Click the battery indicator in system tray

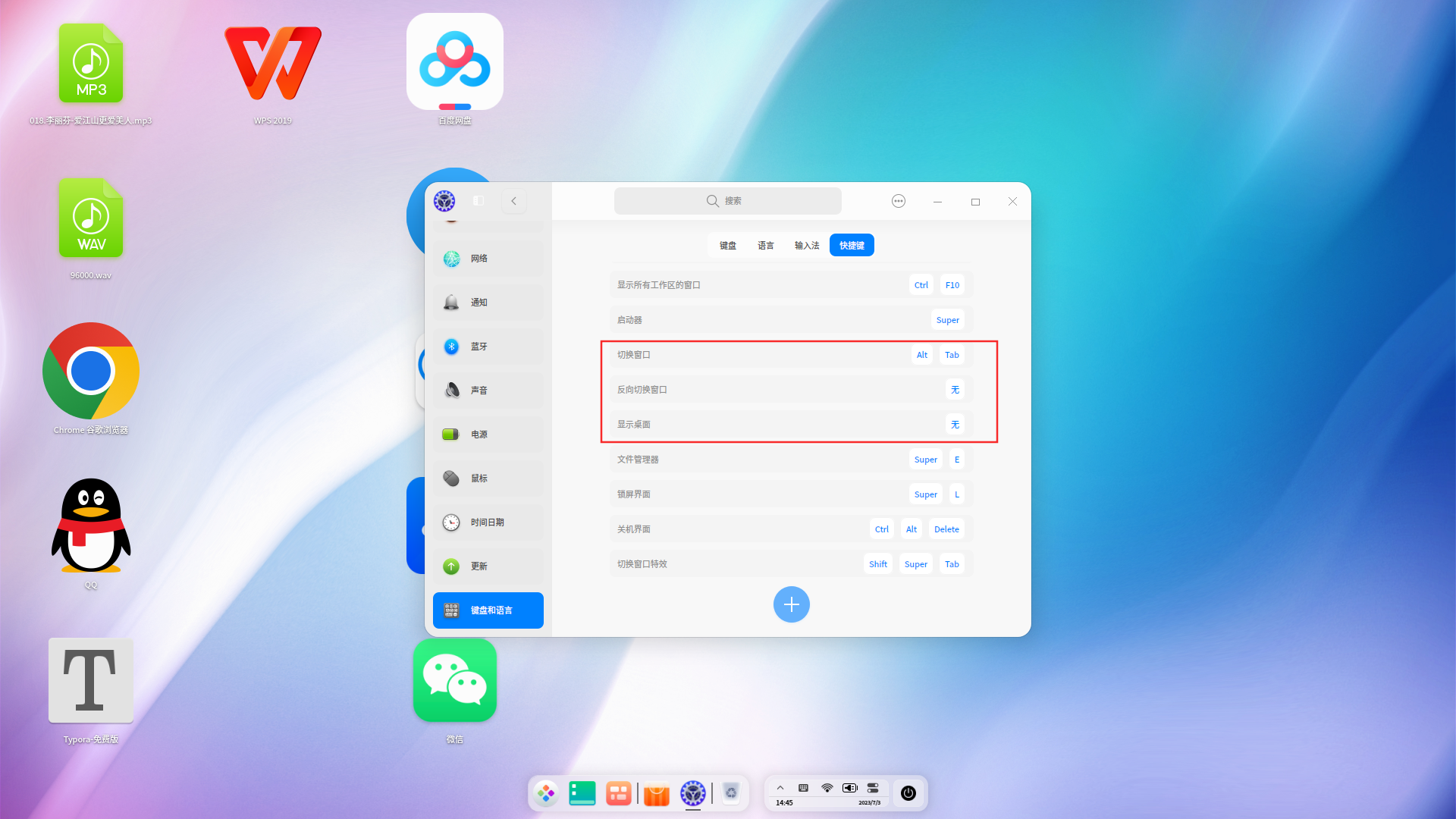849,787
